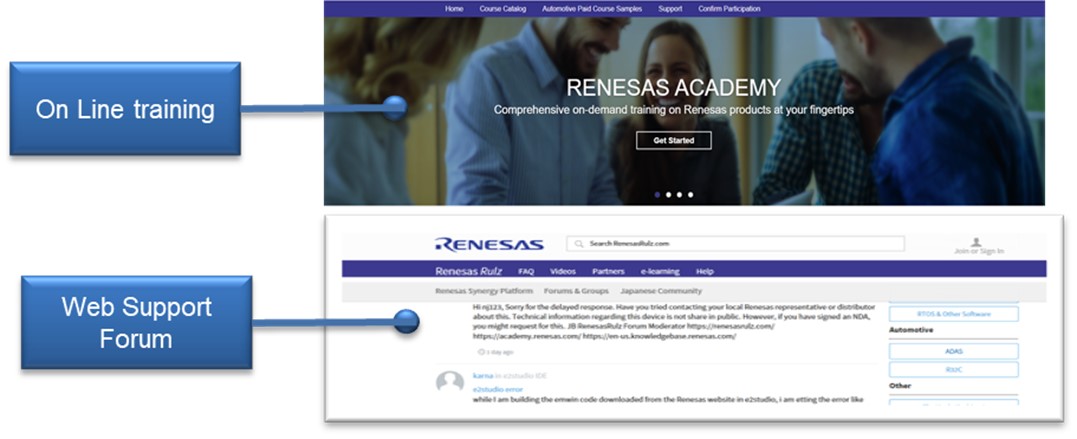Screen dimensions: 1077x439
Task: Open the e-learning tab in Renesas Rulz bar
Action: [660, 271]
